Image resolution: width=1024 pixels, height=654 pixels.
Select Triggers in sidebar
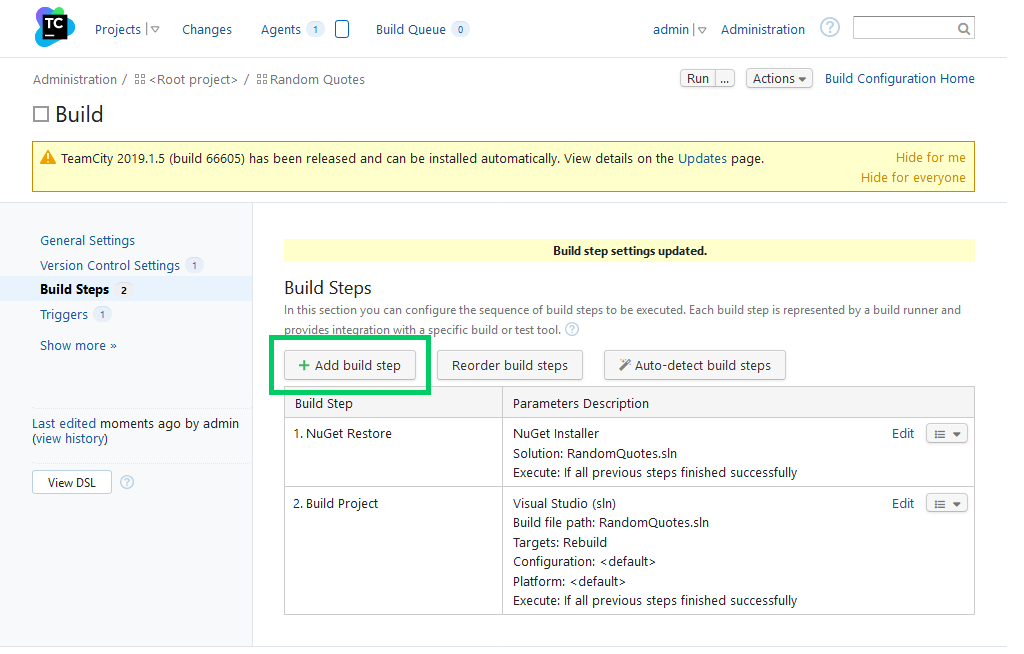click(x=64, y=314)
